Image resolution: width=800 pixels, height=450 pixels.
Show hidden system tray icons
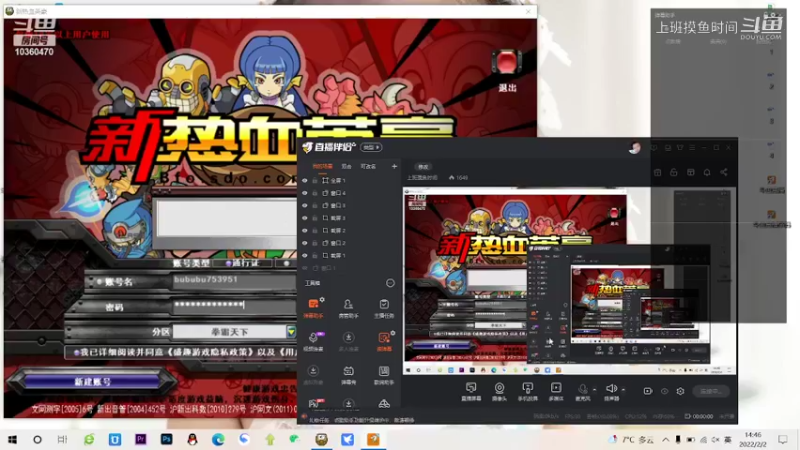[x=665, y=439]
